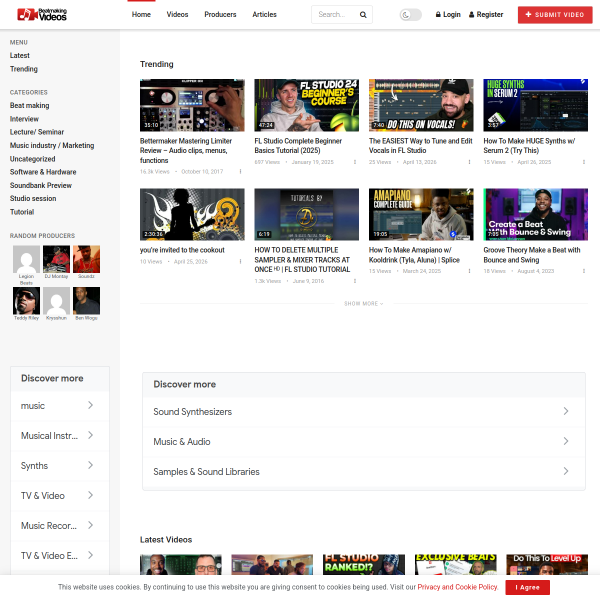600x600 pixels.
Task: Open the FL Studio Ranked latest video thumbnail
Action: pos(364,564)
